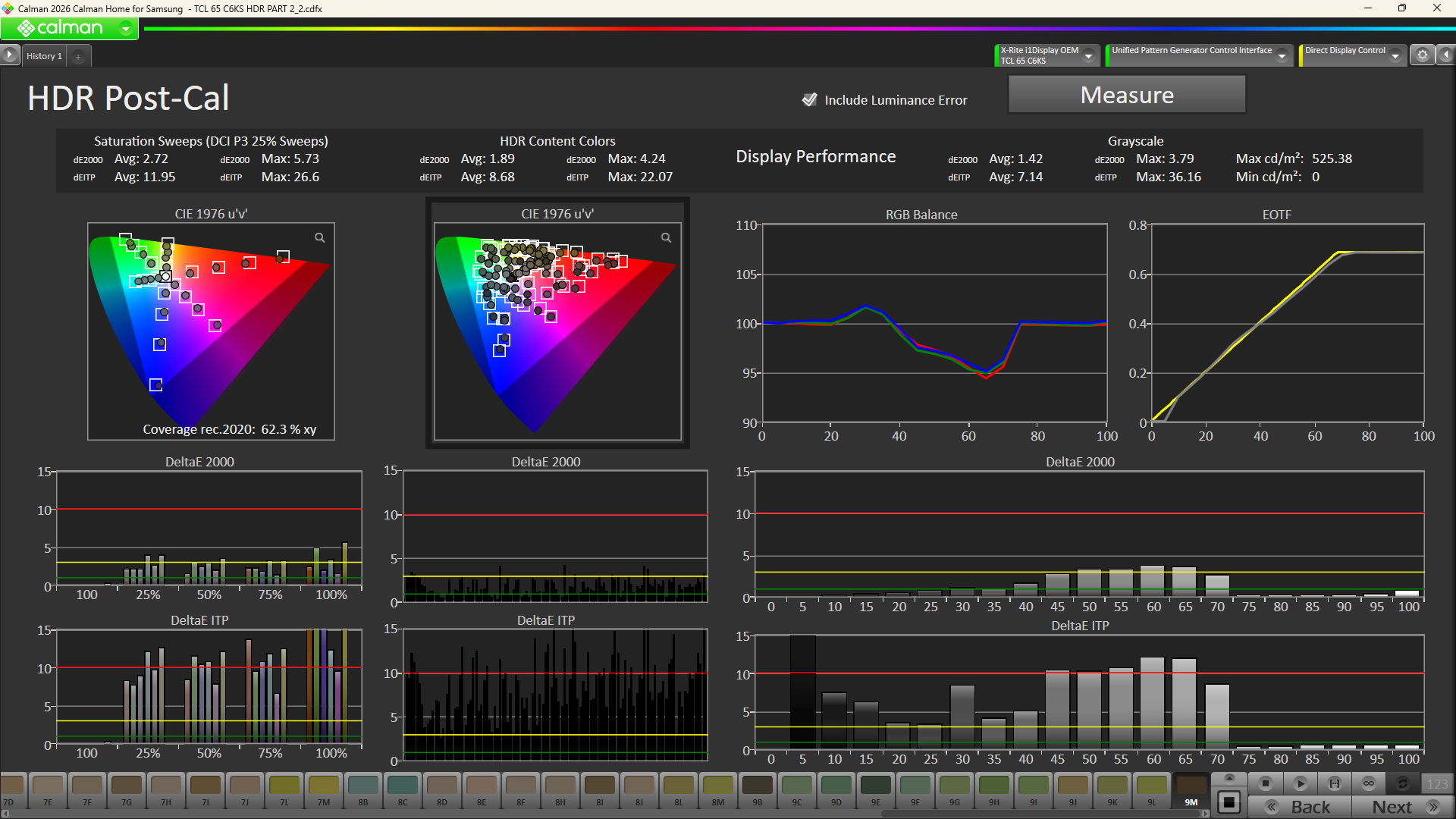Image resolution: width=1456 pixels, height=819 pixels.
Task: Click the collapse panel arrow beside gear
Action: click(x=1446, y=55)
